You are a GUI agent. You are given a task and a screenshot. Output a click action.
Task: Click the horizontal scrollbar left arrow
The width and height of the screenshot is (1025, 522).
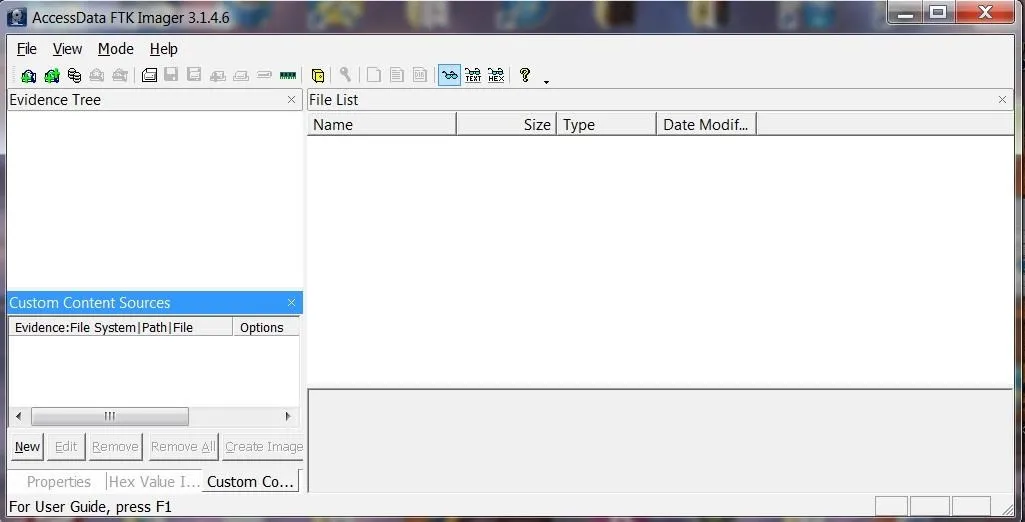pyautogui.click(x=18, y=416)
